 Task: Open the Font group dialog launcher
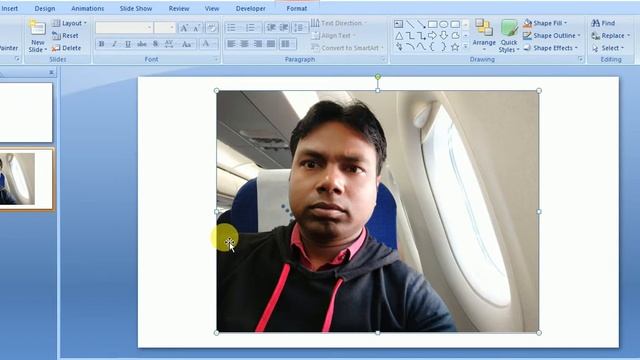tap(216, 60)
